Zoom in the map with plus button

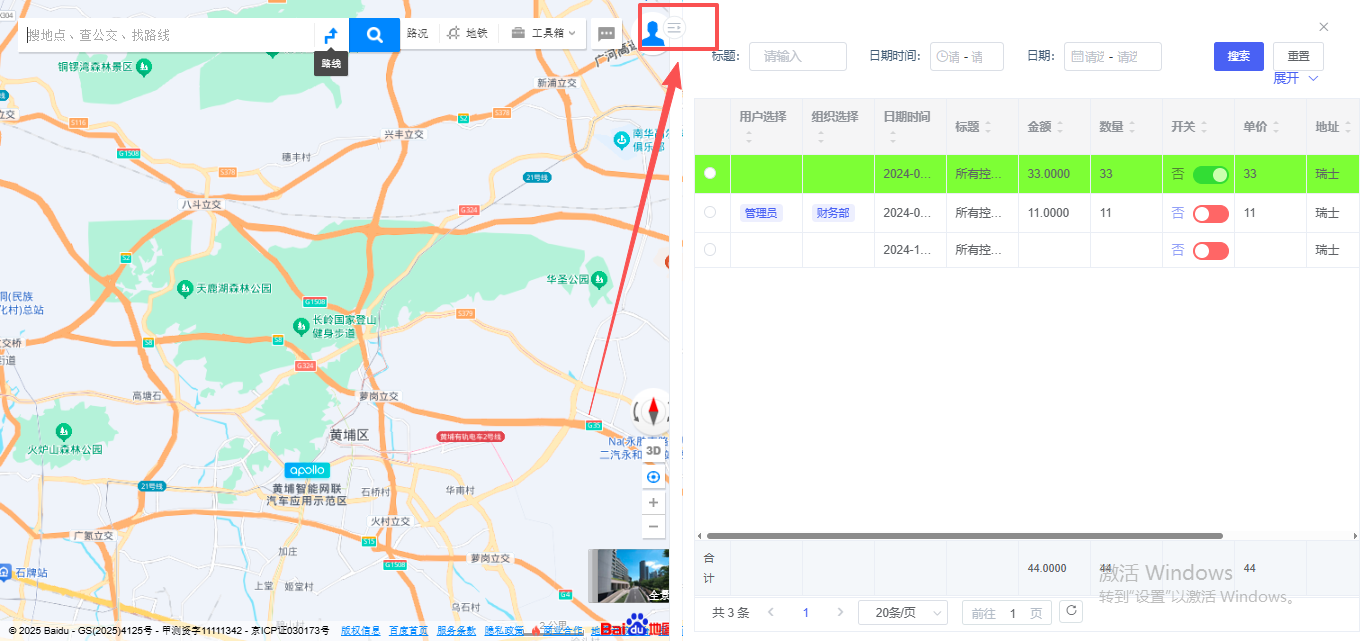point(654,503)
